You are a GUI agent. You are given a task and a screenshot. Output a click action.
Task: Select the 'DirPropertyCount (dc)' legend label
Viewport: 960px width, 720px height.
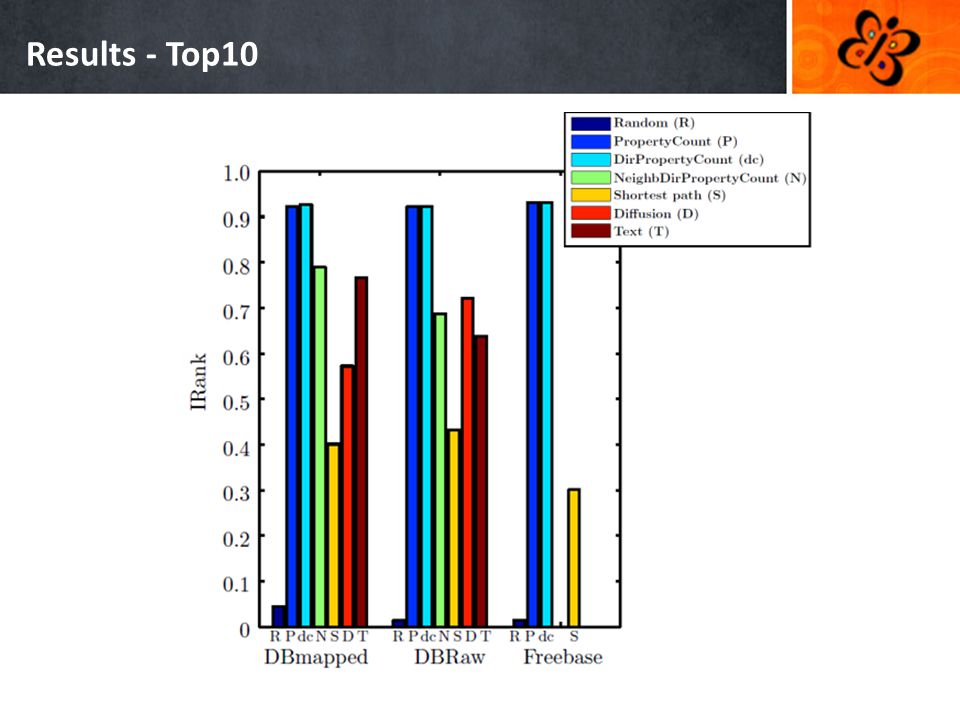coord(689,160)
